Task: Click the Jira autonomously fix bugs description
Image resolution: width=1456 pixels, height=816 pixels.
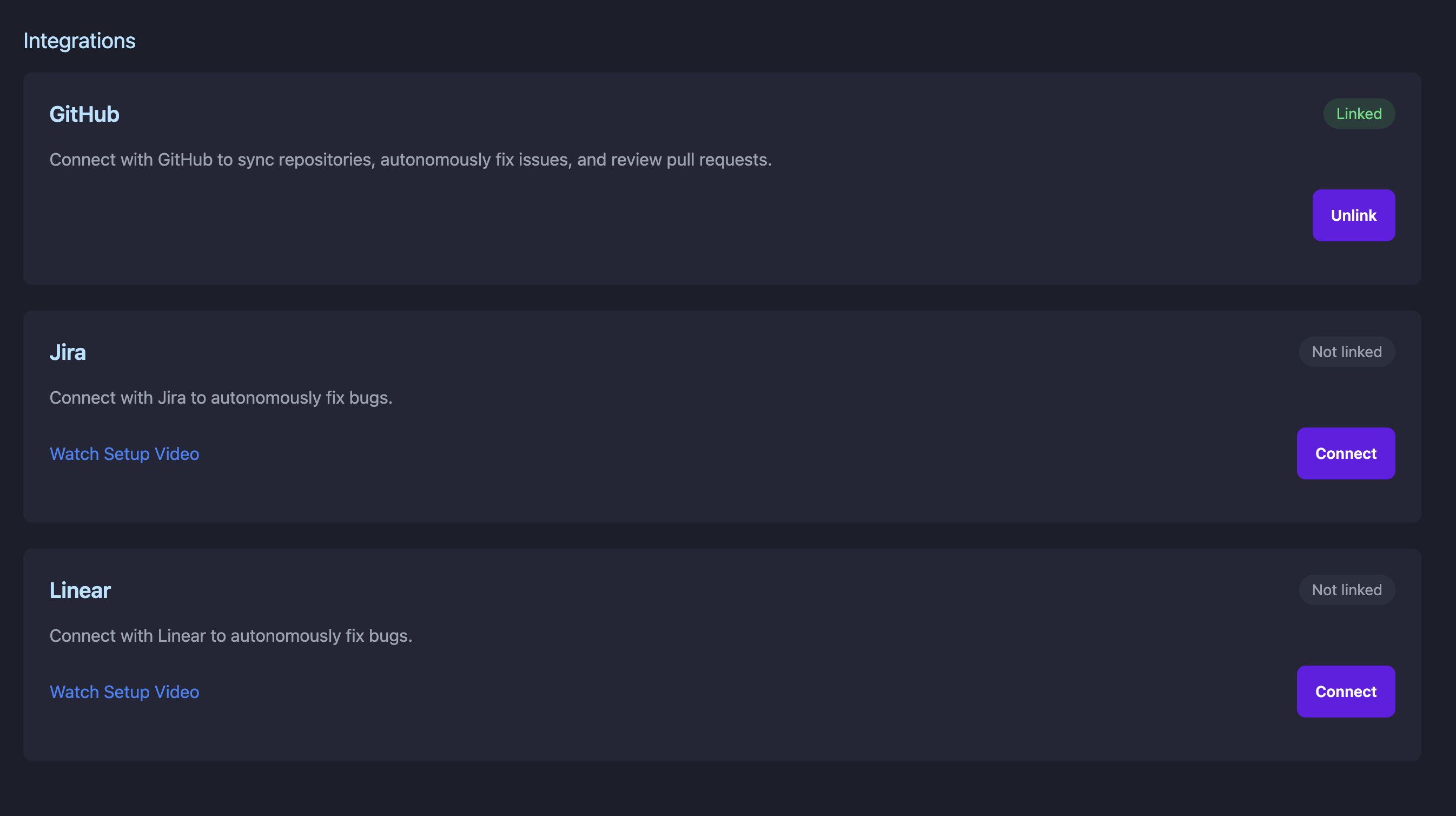Action: click(x=221, y=398)
